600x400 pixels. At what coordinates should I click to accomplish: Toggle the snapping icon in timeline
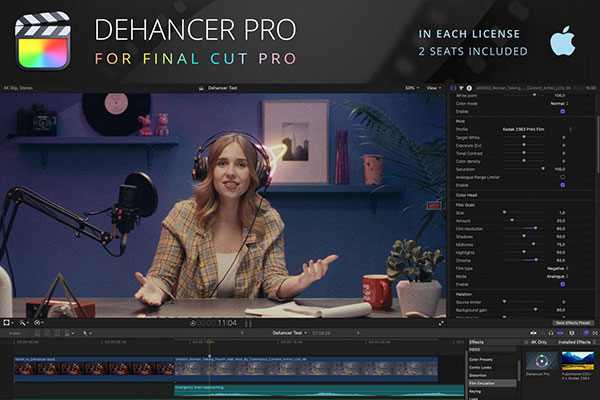tap(560, 333)
